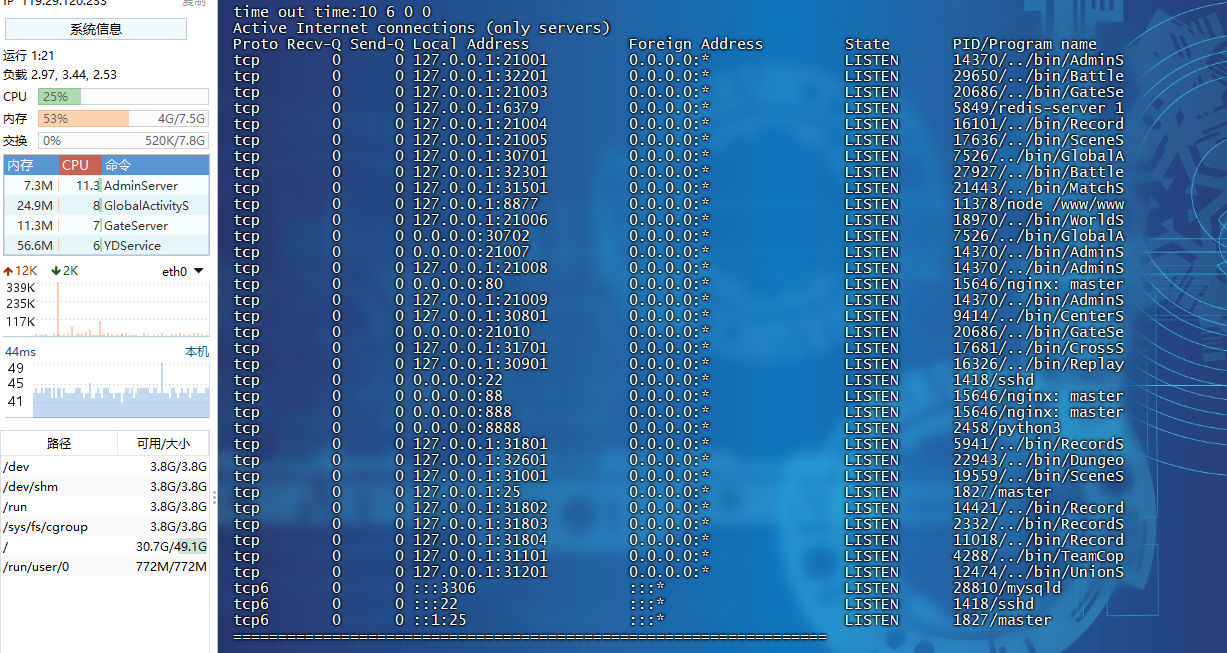Image resolution: width=1227 pixels, height=653 pixels.
Task: Click the download speed 2K indicator
Action: pos(64,271)
